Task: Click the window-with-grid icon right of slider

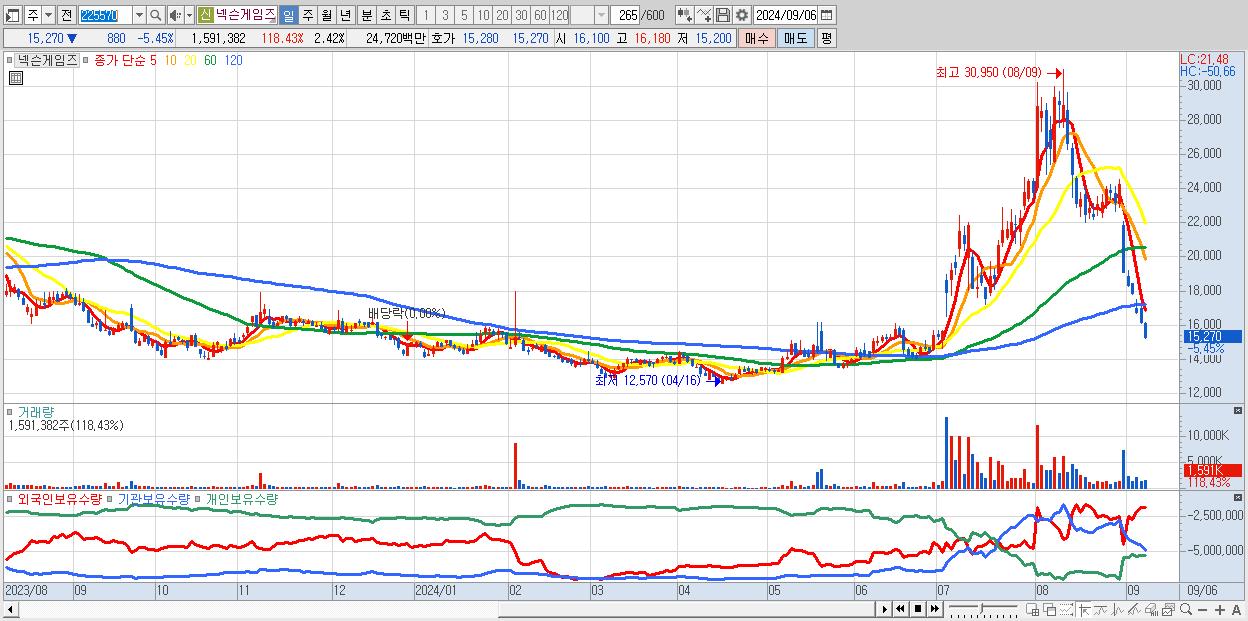Action: click(x=1032, y=610)
